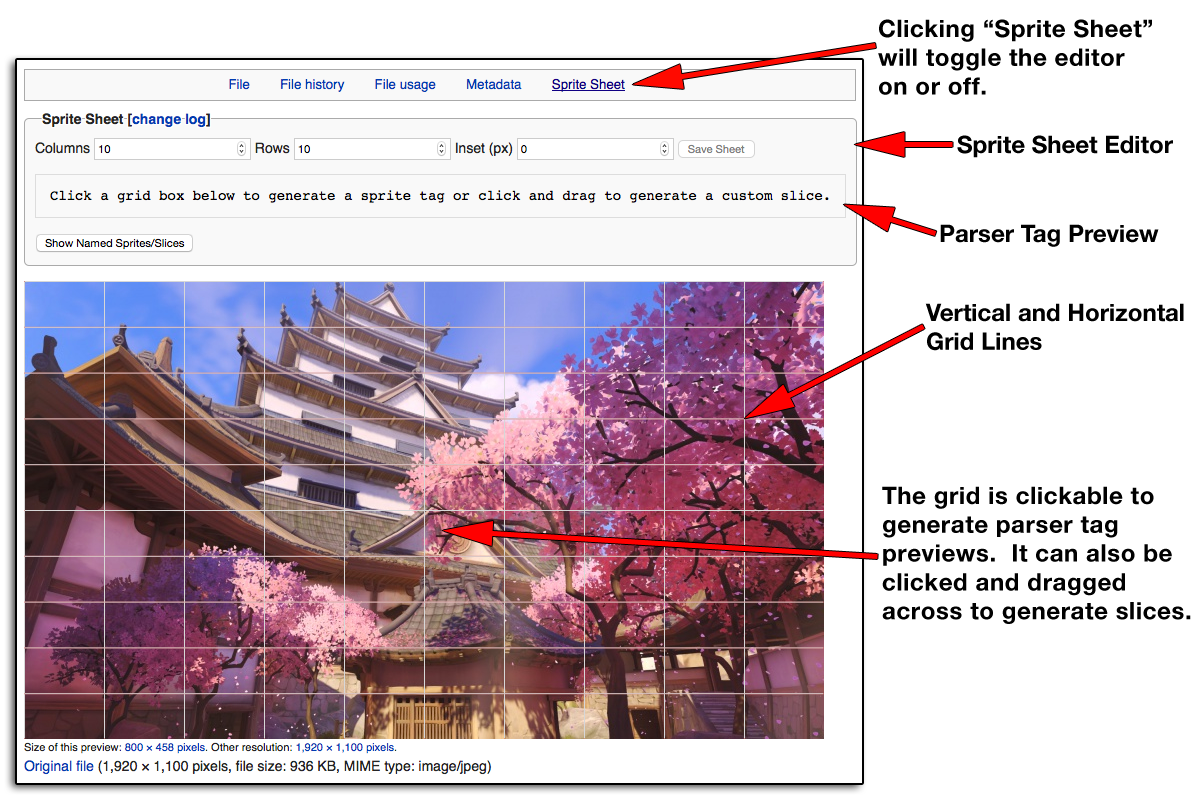Click the Inset (px) spinner arrows

665,149
